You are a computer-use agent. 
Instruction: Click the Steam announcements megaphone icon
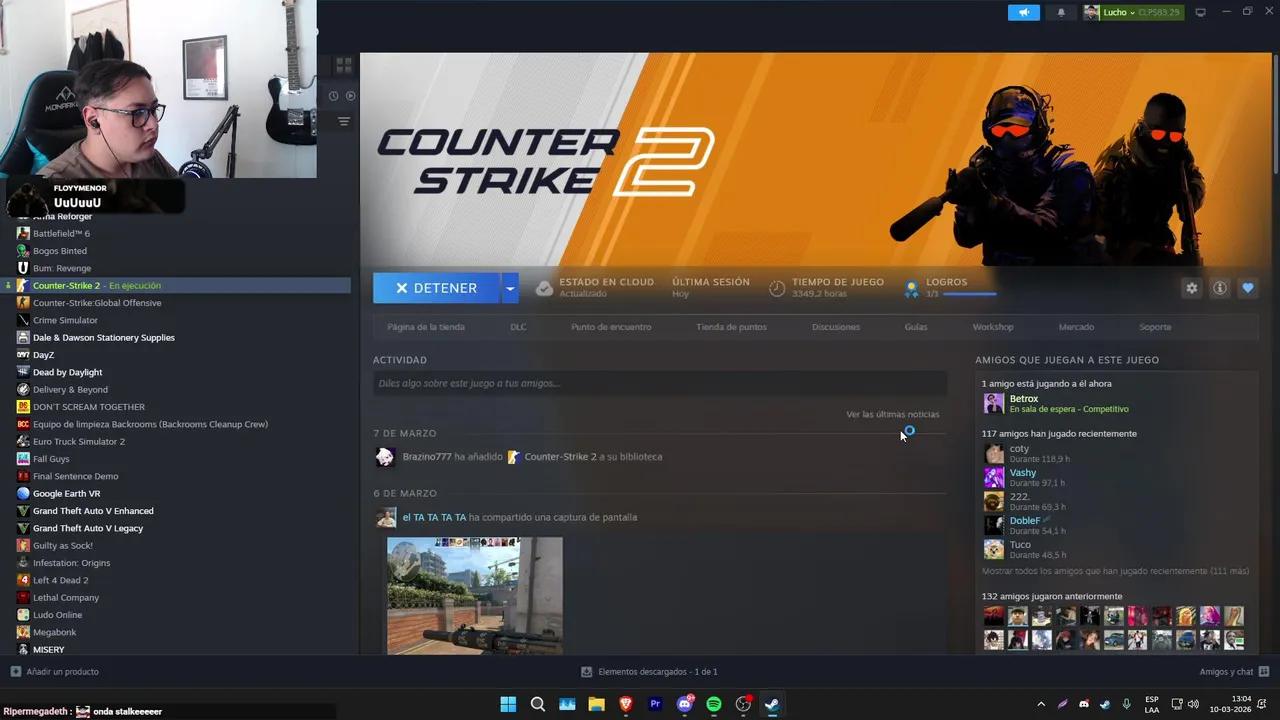click(x=1024, y=12)
